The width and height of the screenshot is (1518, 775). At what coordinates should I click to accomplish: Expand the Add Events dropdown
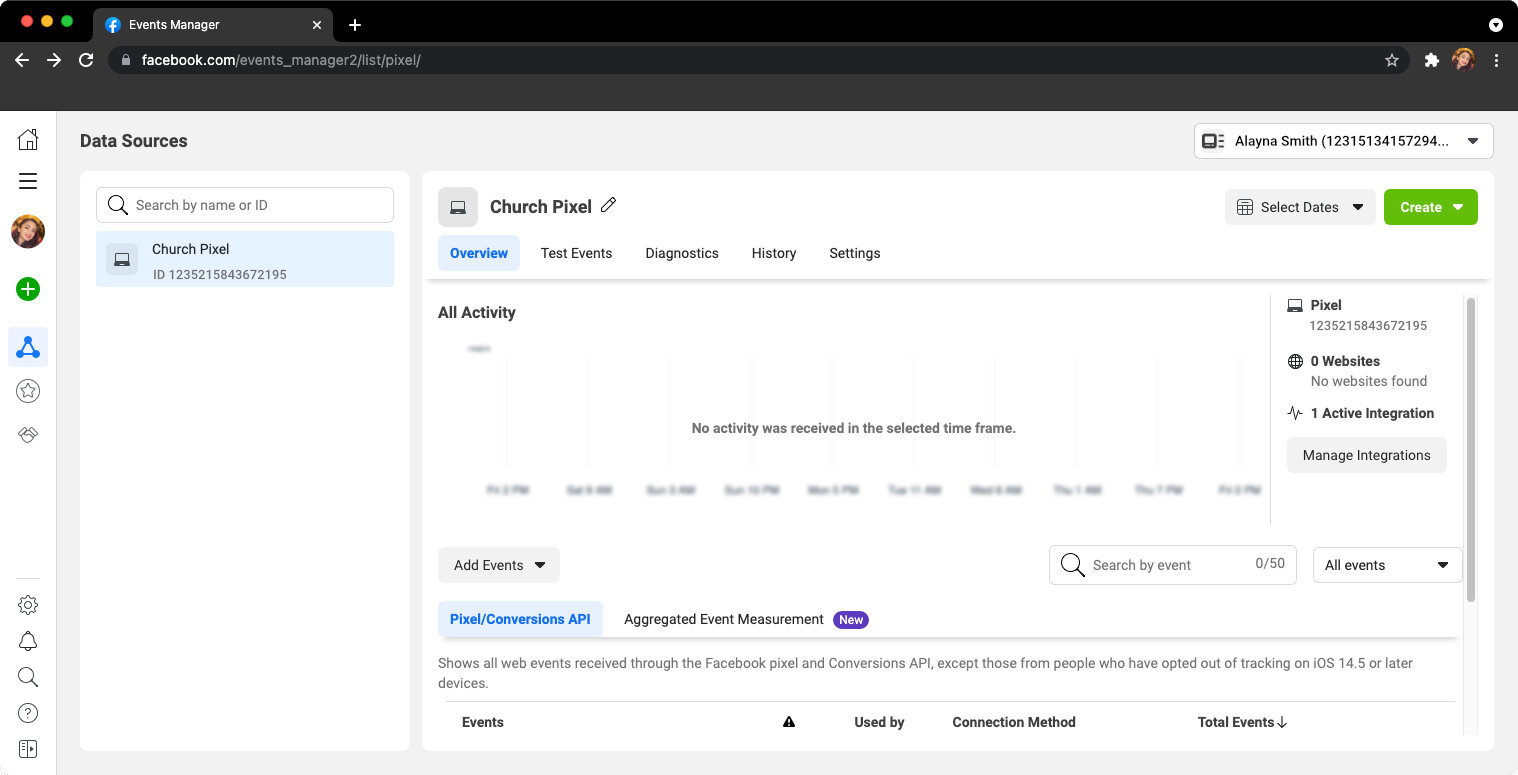coord(499,565)
